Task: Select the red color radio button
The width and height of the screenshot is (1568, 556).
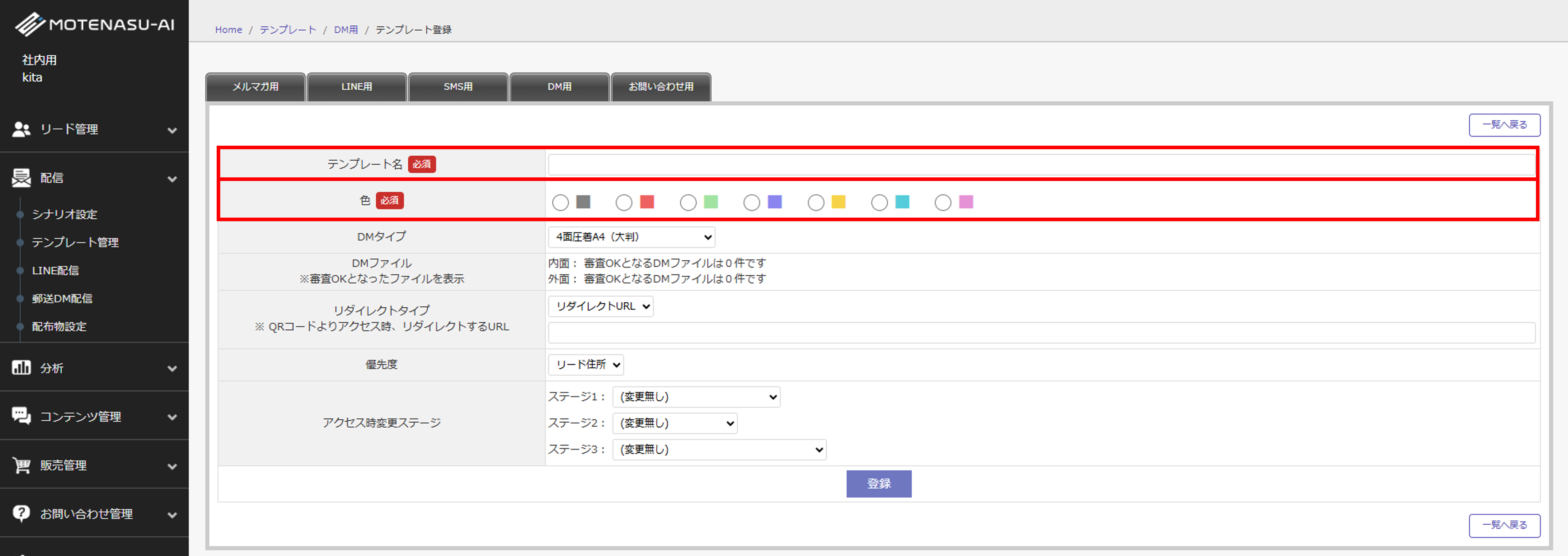Action: [624, 203]
